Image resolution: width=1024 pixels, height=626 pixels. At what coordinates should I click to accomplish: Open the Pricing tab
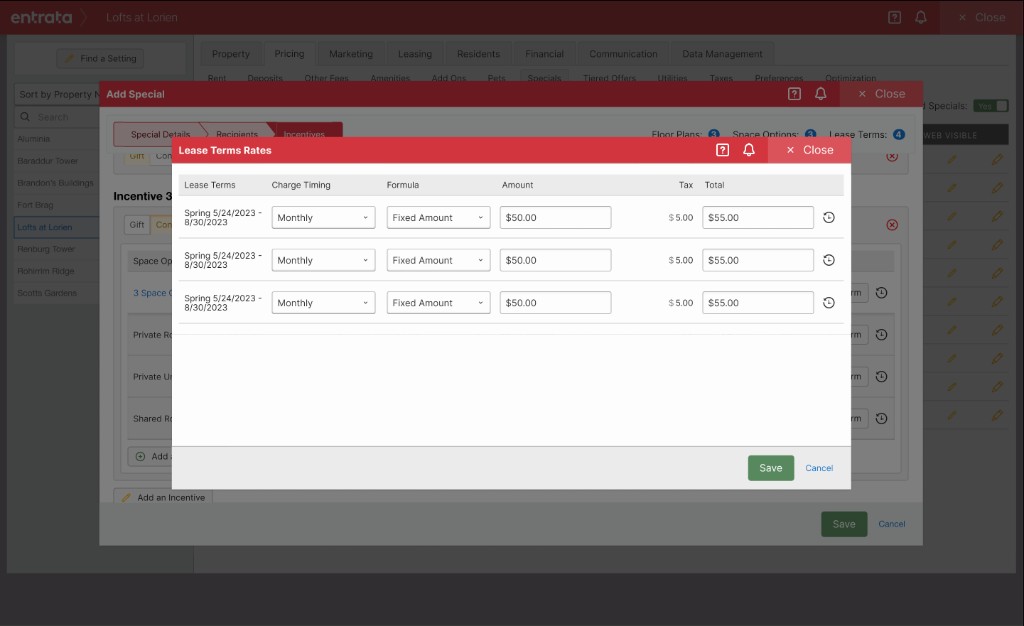click(x=289, y=54)
